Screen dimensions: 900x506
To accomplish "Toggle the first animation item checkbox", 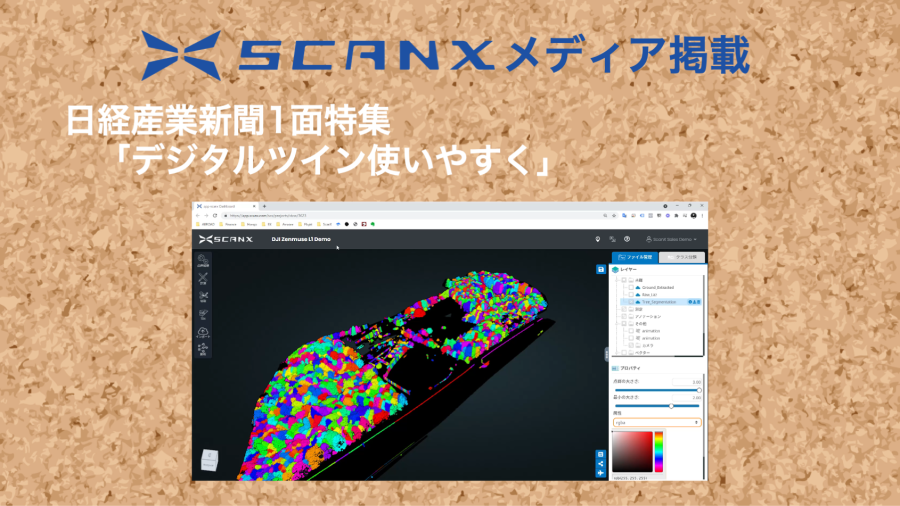I will coord(631,331).
